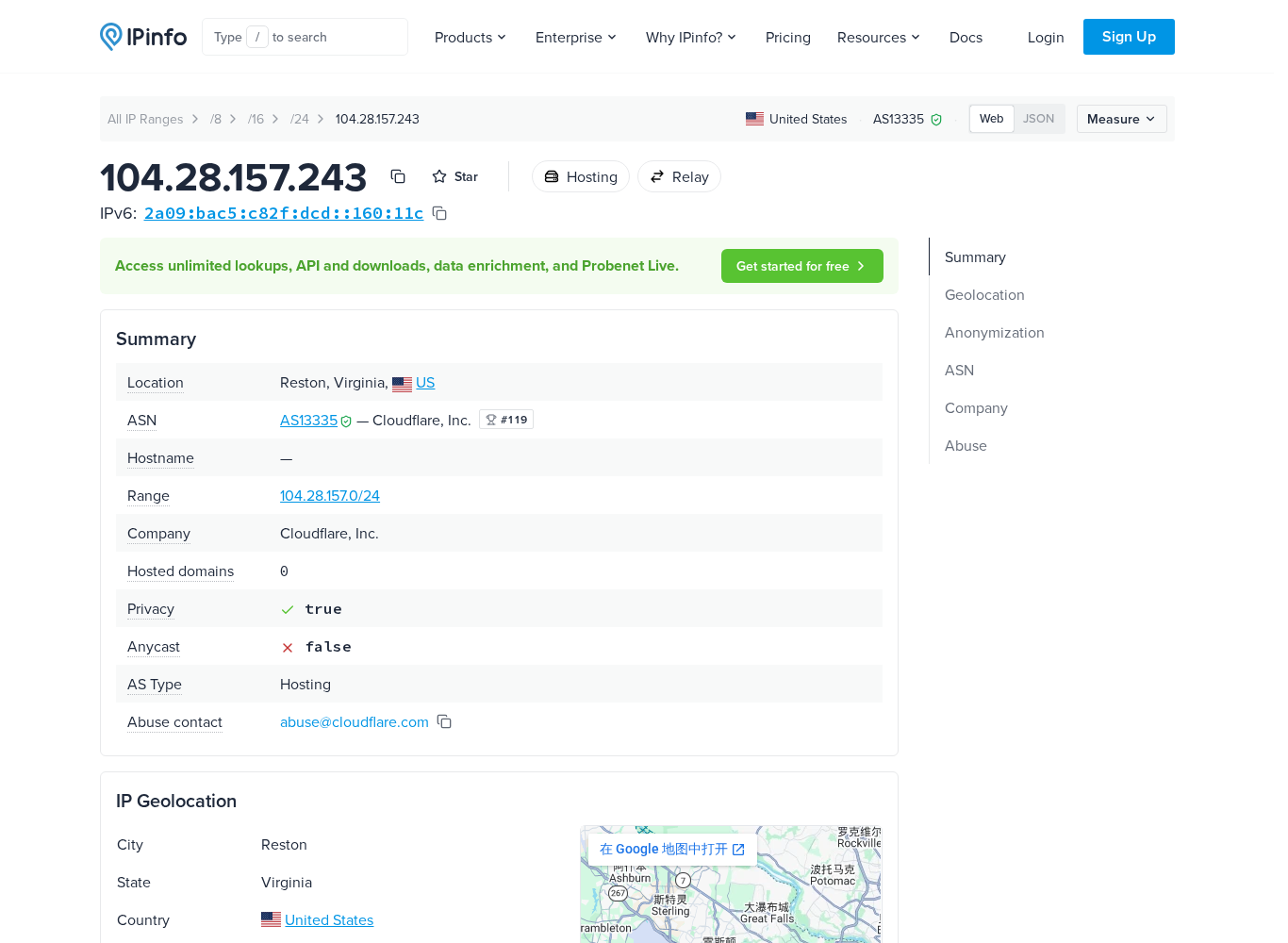Click Get started for free

[802, 266]
